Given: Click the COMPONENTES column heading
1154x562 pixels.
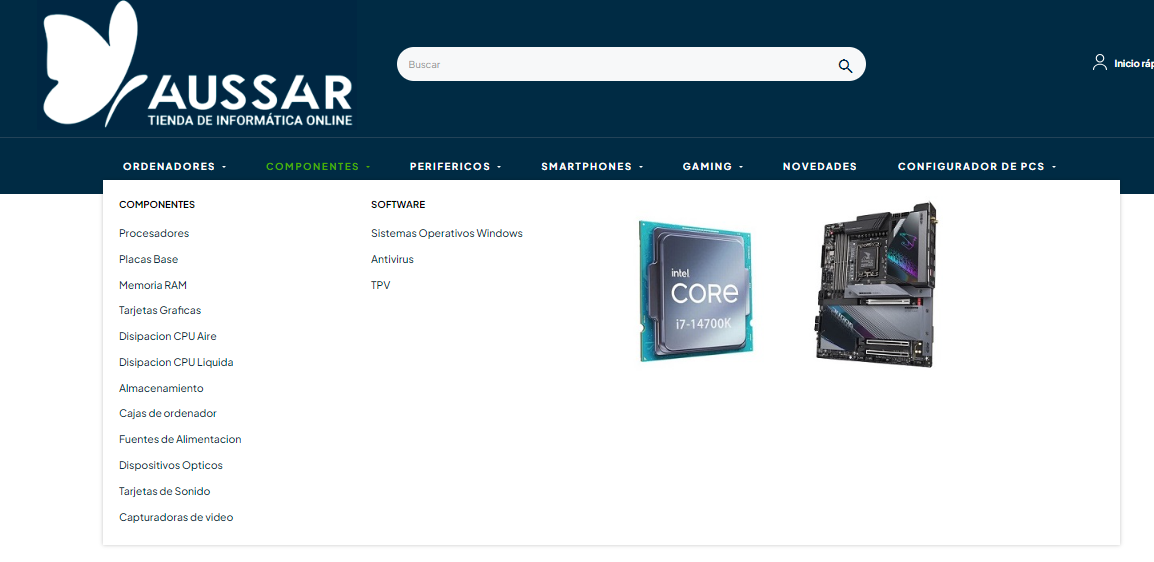Looking at the screenshot, I should tap(157, 204).
